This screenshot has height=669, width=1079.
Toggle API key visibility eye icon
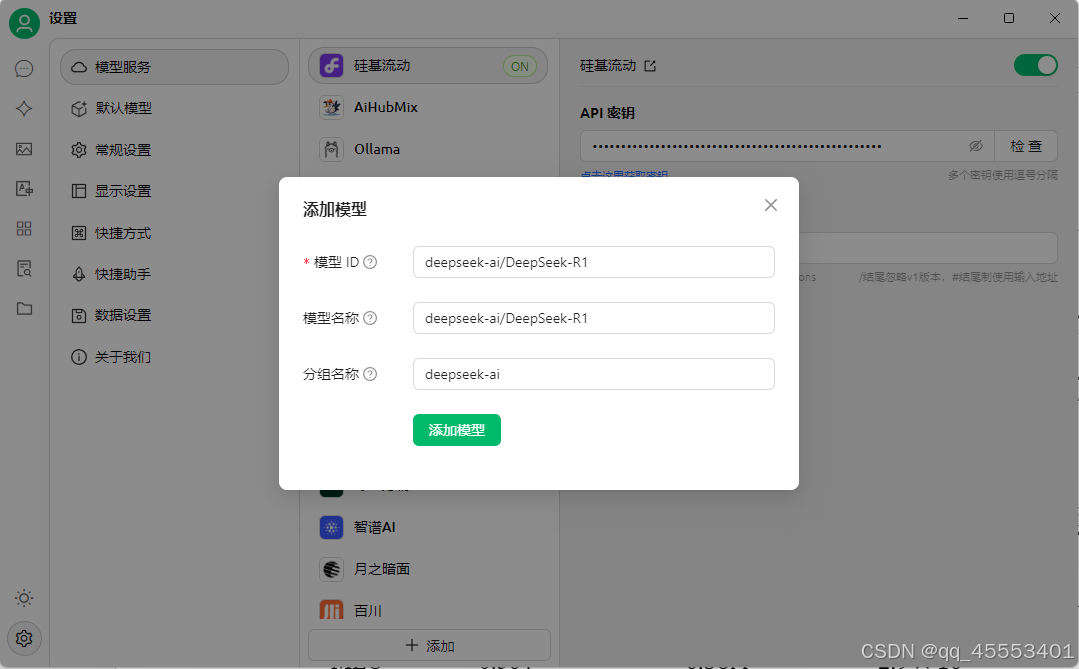975,146
